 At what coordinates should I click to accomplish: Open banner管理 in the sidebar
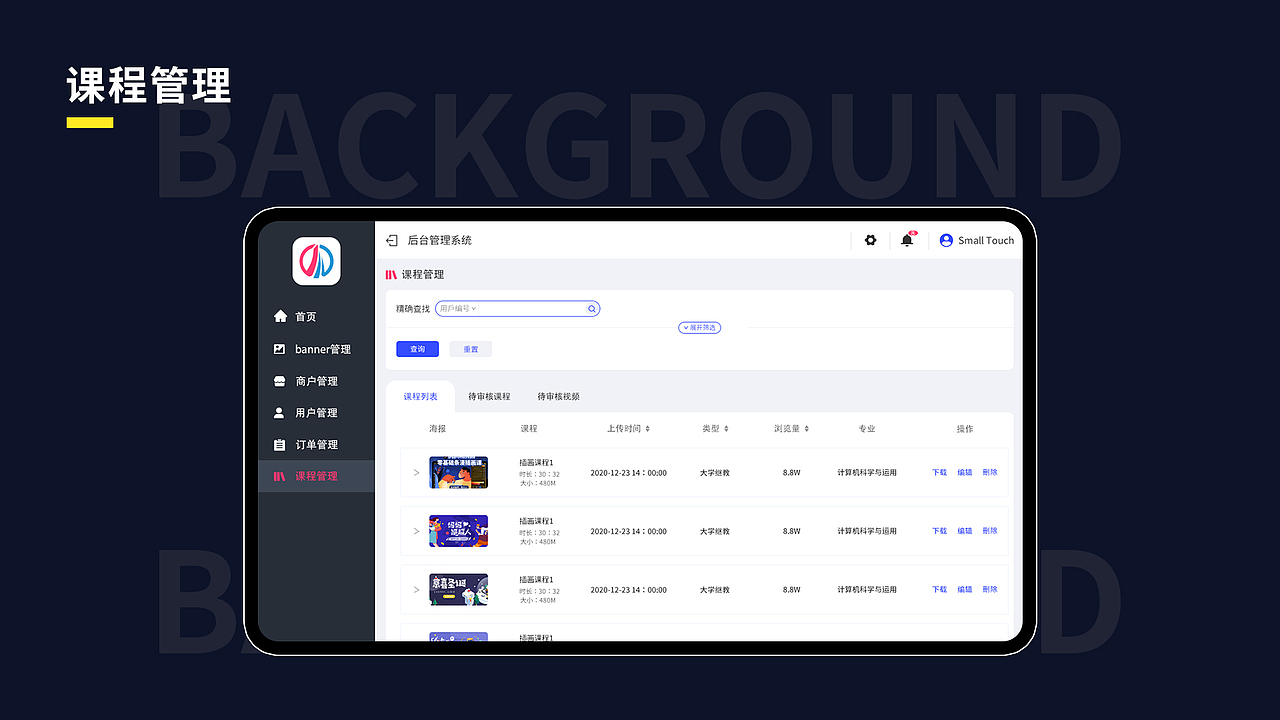coord(316,349)
